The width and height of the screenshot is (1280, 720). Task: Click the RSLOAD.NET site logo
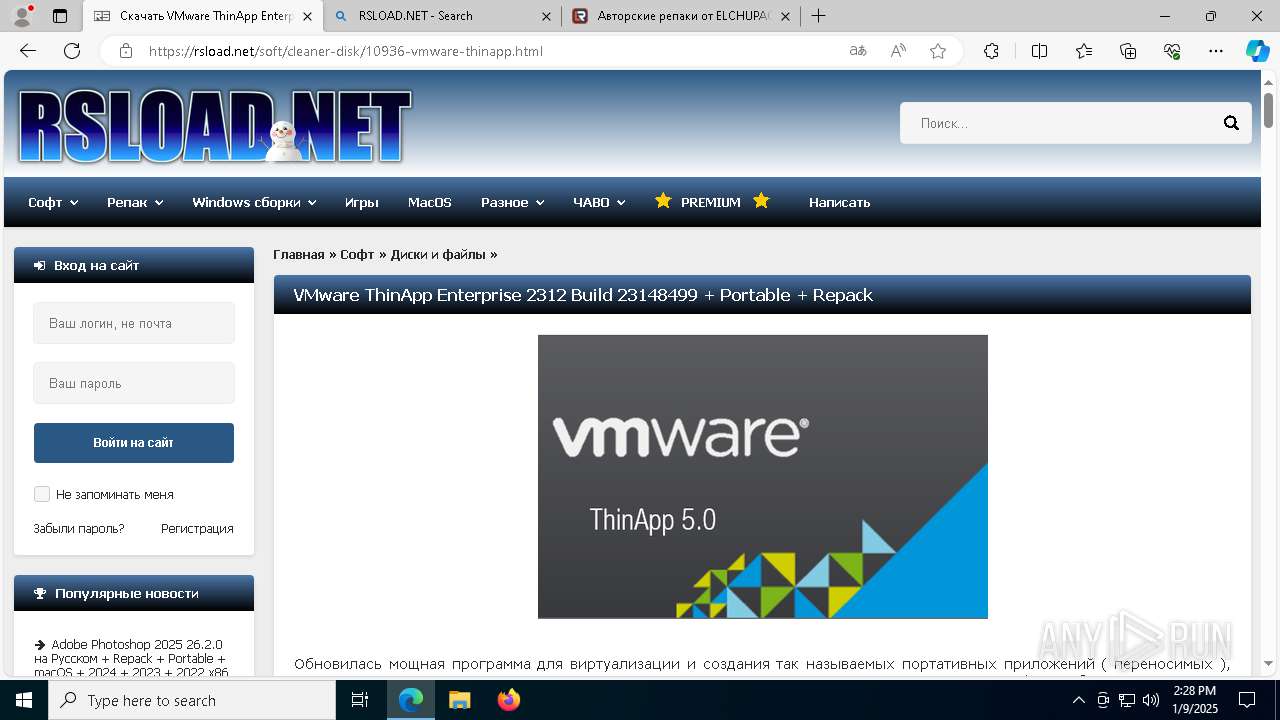click(x=215, y=127)
